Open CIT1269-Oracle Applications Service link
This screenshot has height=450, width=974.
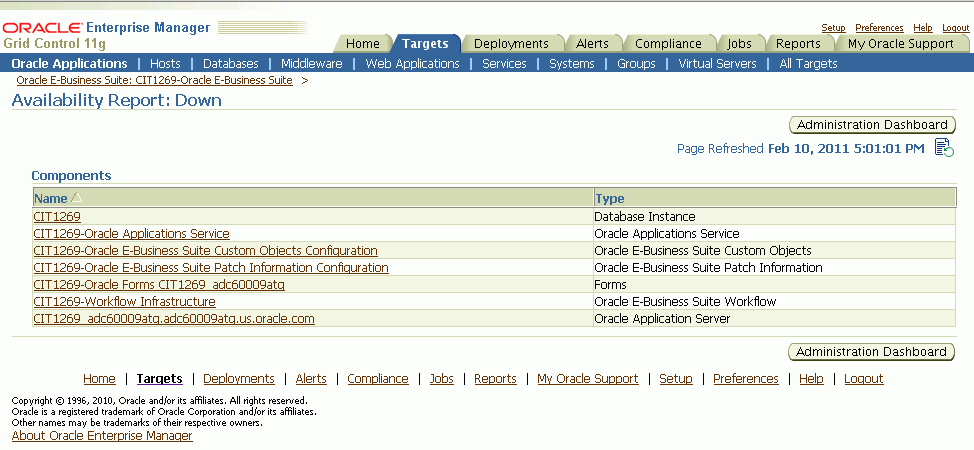coord(132,234)
